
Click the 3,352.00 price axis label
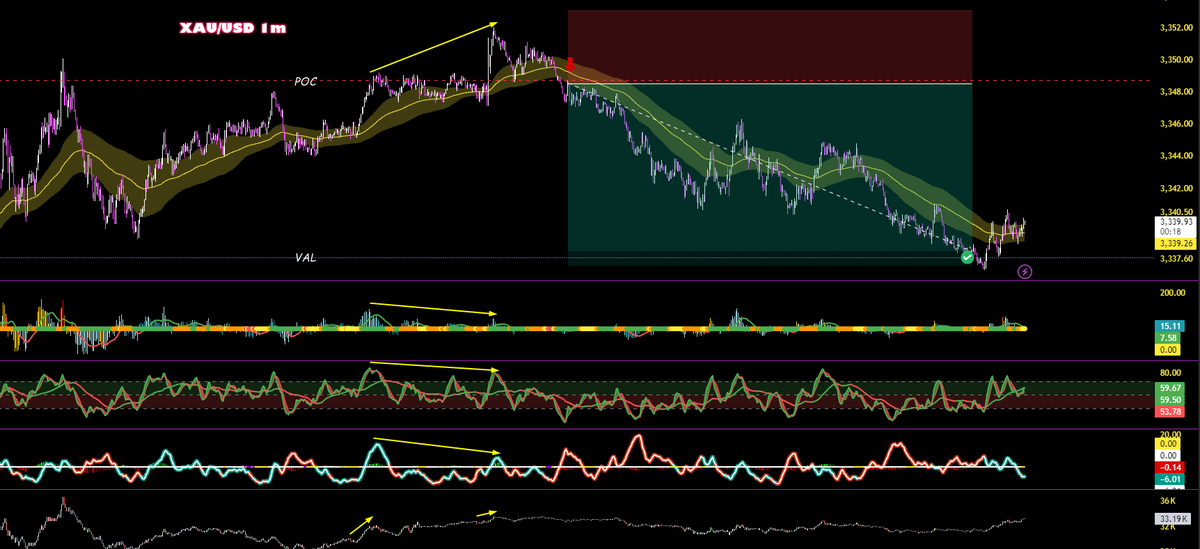1176,27
